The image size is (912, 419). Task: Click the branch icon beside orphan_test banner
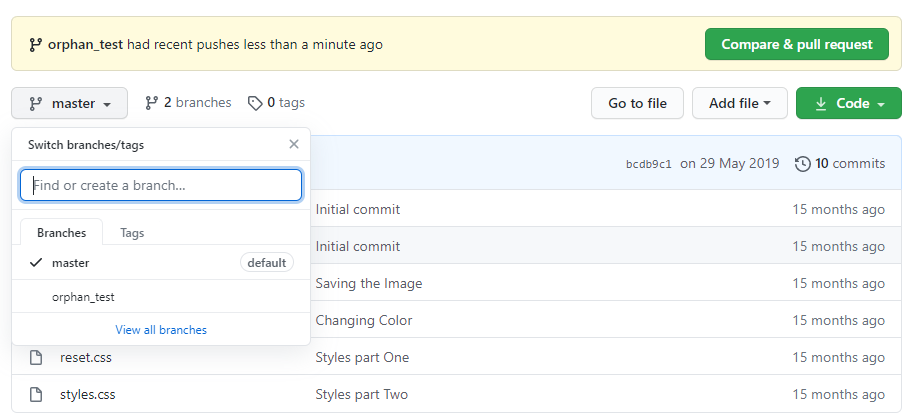36,44
